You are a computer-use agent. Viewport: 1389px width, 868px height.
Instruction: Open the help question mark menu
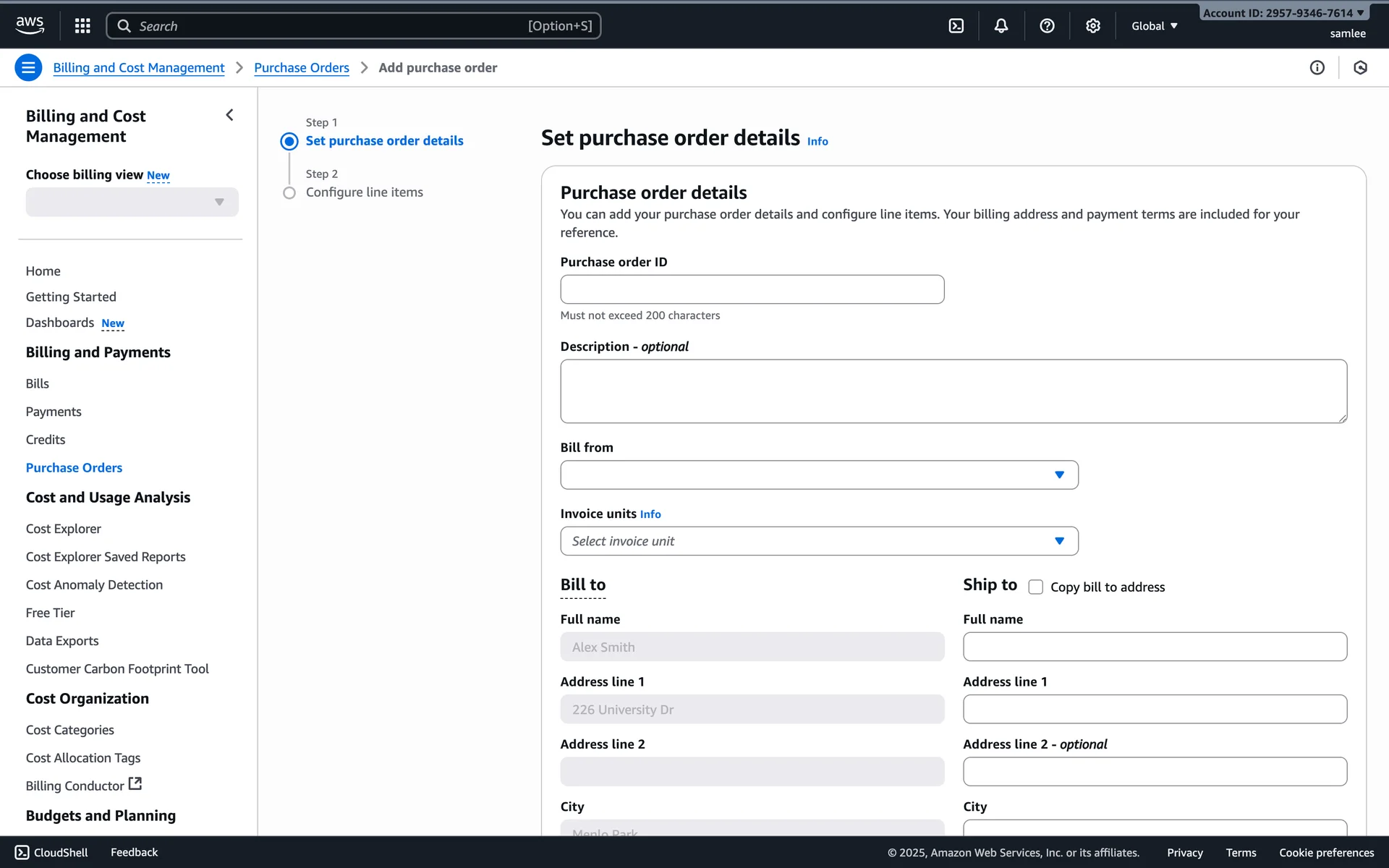pos(1046,26)
